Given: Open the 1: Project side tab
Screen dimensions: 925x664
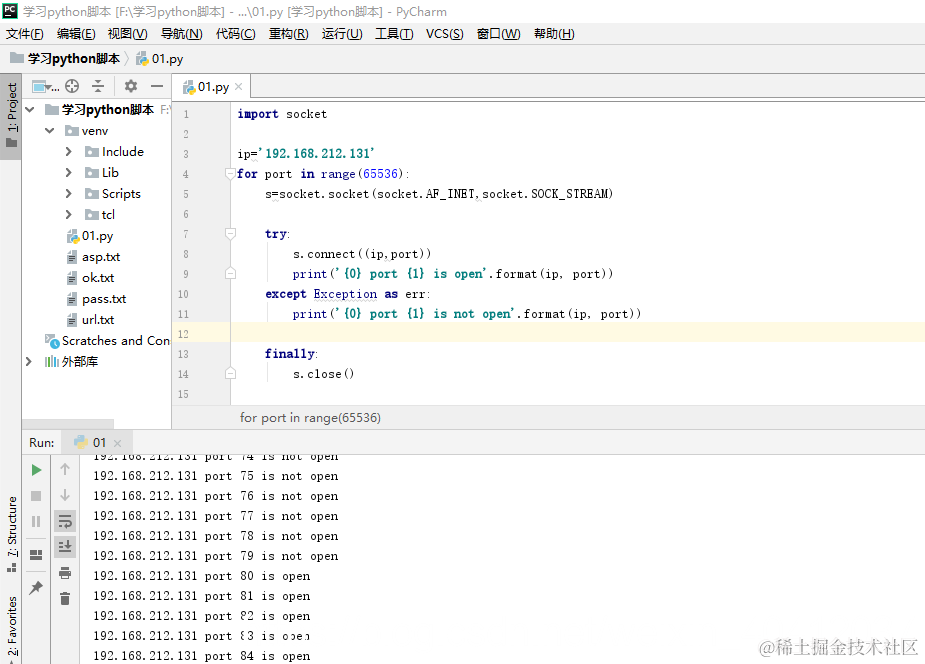Looking at the screenshot, I should pyautogui.click(x=11, y=116).
